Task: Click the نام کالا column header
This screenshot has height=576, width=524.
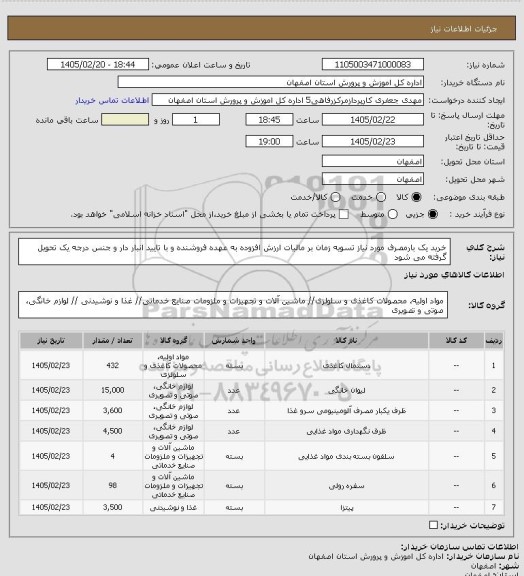Action: click(x=346, y=341)
